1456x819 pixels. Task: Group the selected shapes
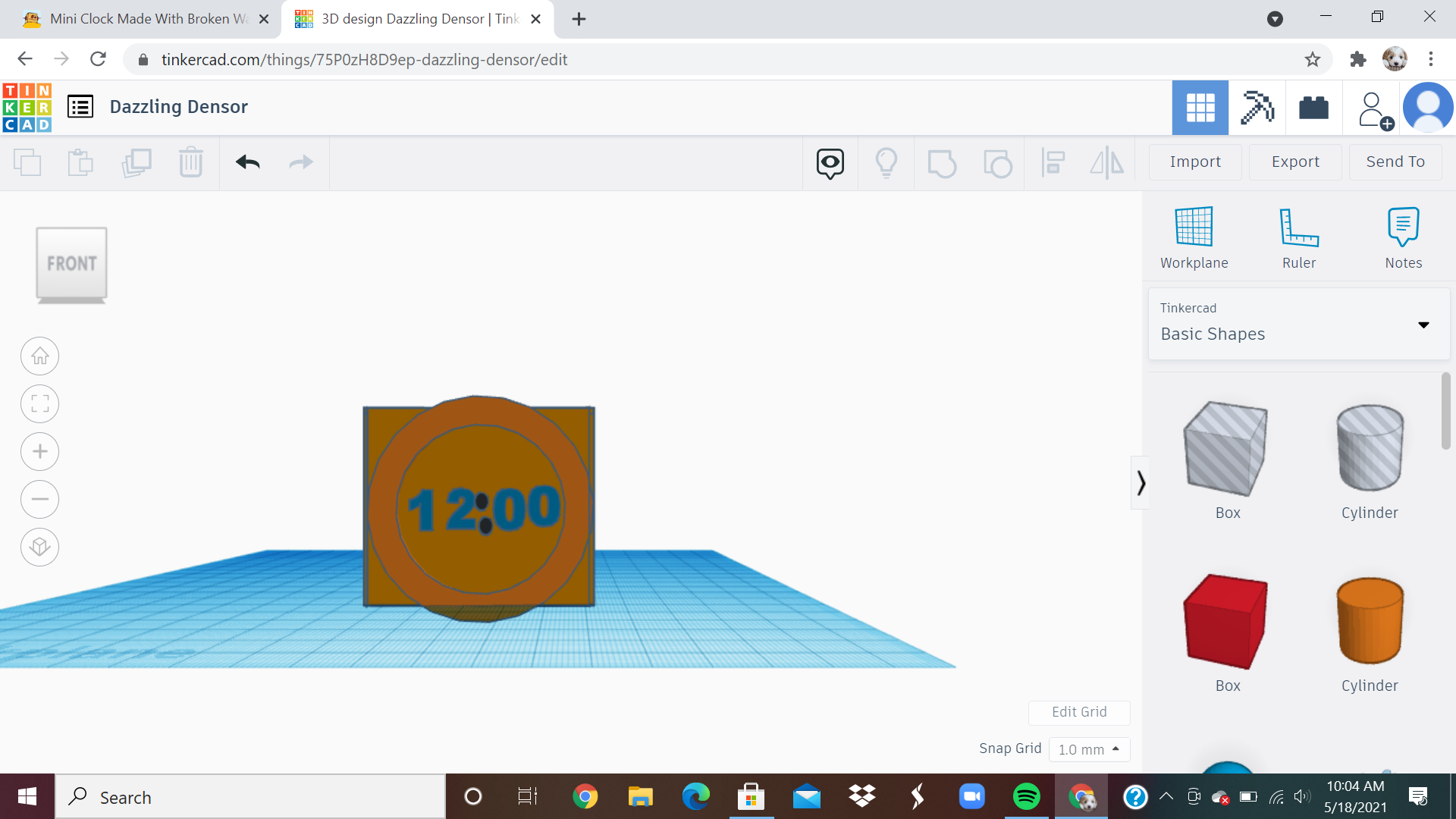coord(943,162)
